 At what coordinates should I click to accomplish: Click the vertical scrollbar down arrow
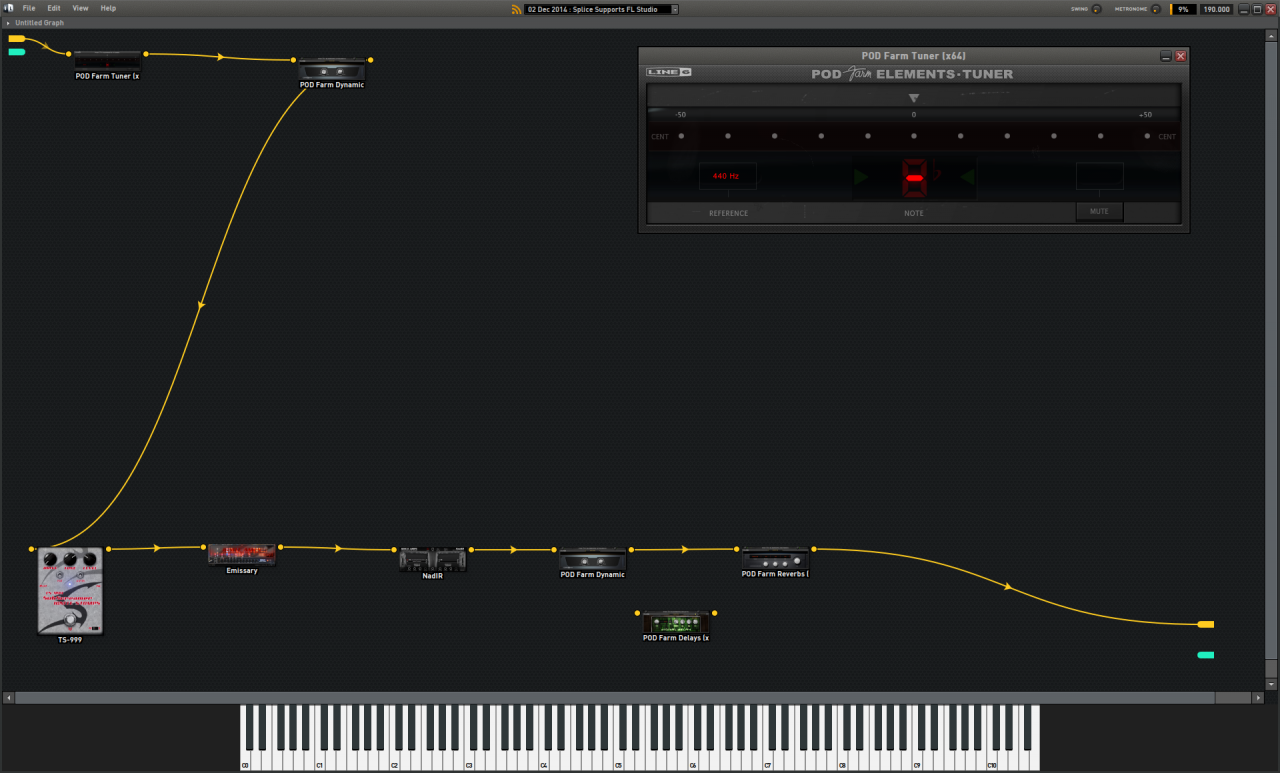(1271, 684)
